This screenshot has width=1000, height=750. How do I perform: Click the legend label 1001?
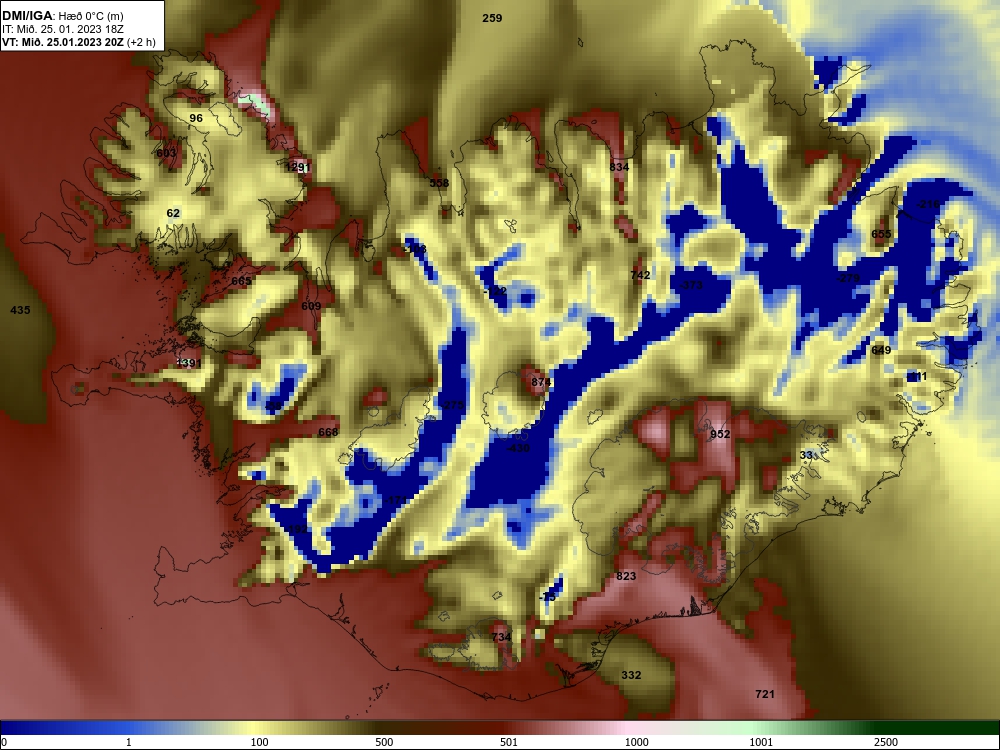(761, 742)
